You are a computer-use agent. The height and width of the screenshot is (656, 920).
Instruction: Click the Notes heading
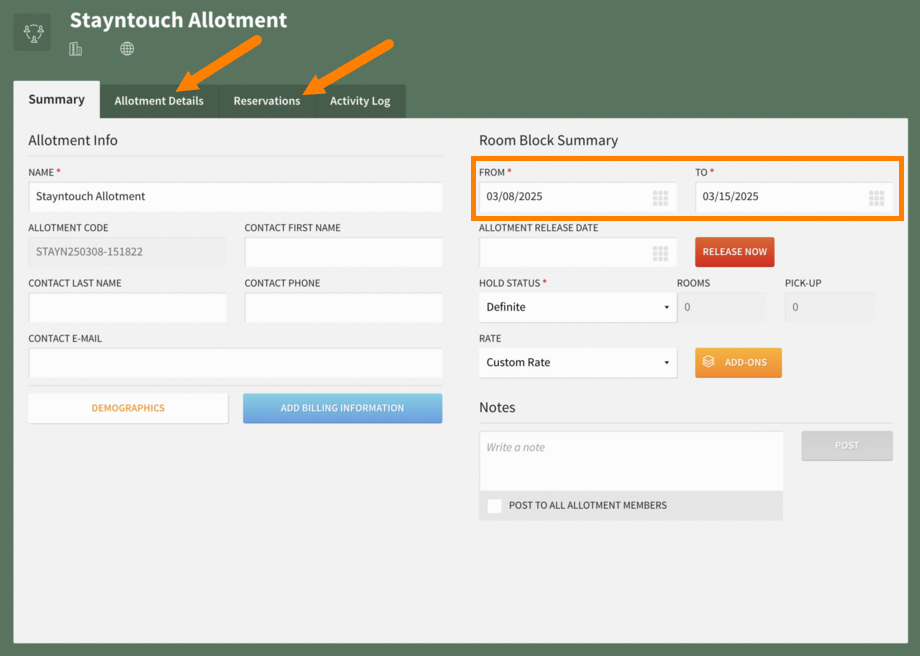click(497, 407)
